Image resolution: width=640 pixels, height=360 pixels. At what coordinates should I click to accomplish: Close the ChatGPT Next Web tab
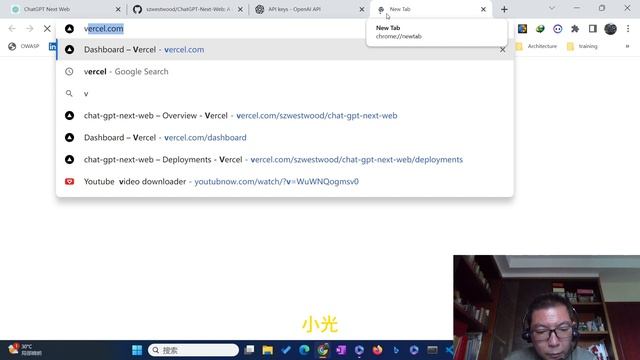pyautogui.click(x=118, y=9)
